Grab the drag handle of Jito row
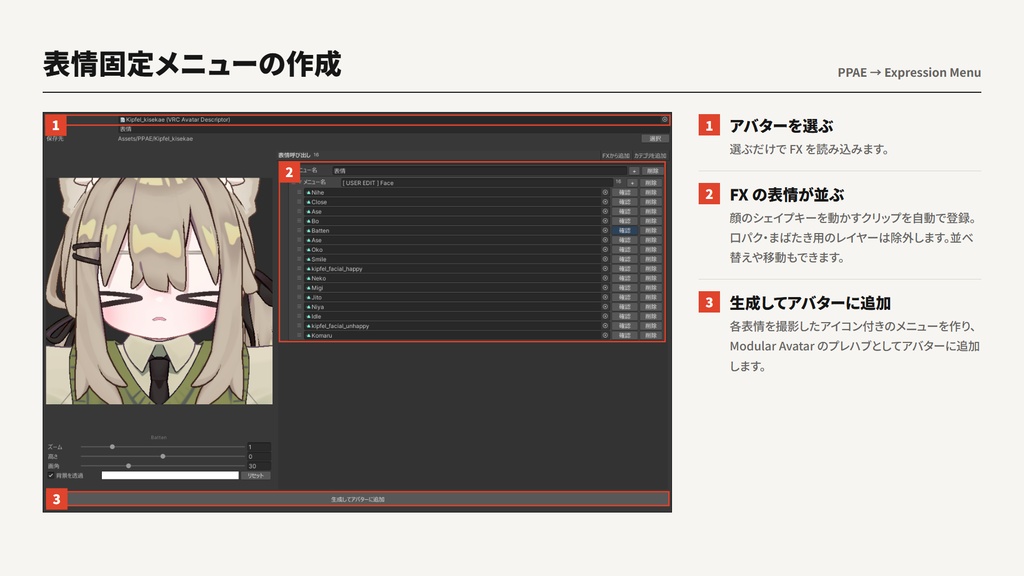 pos(299,297)
